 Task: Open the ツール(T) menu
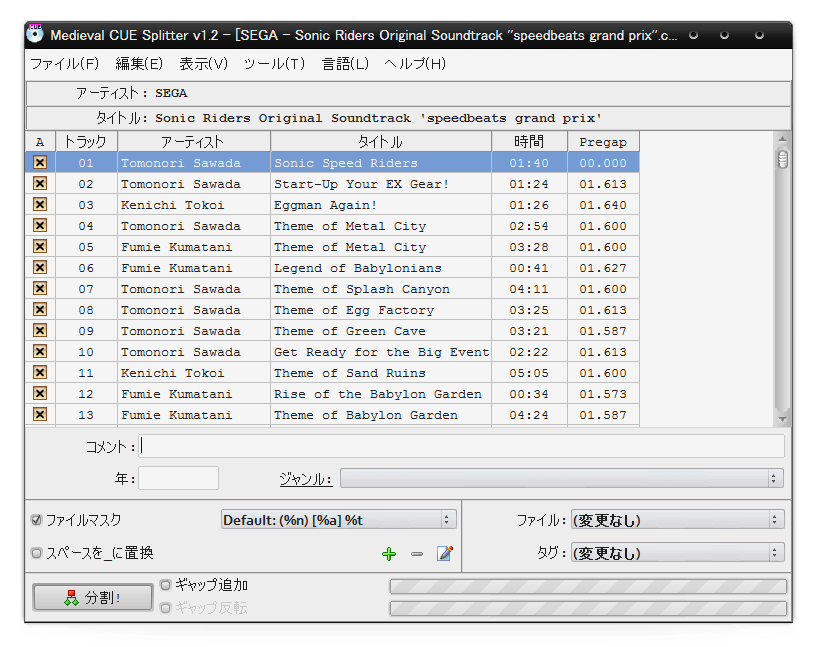click(275, 64)
